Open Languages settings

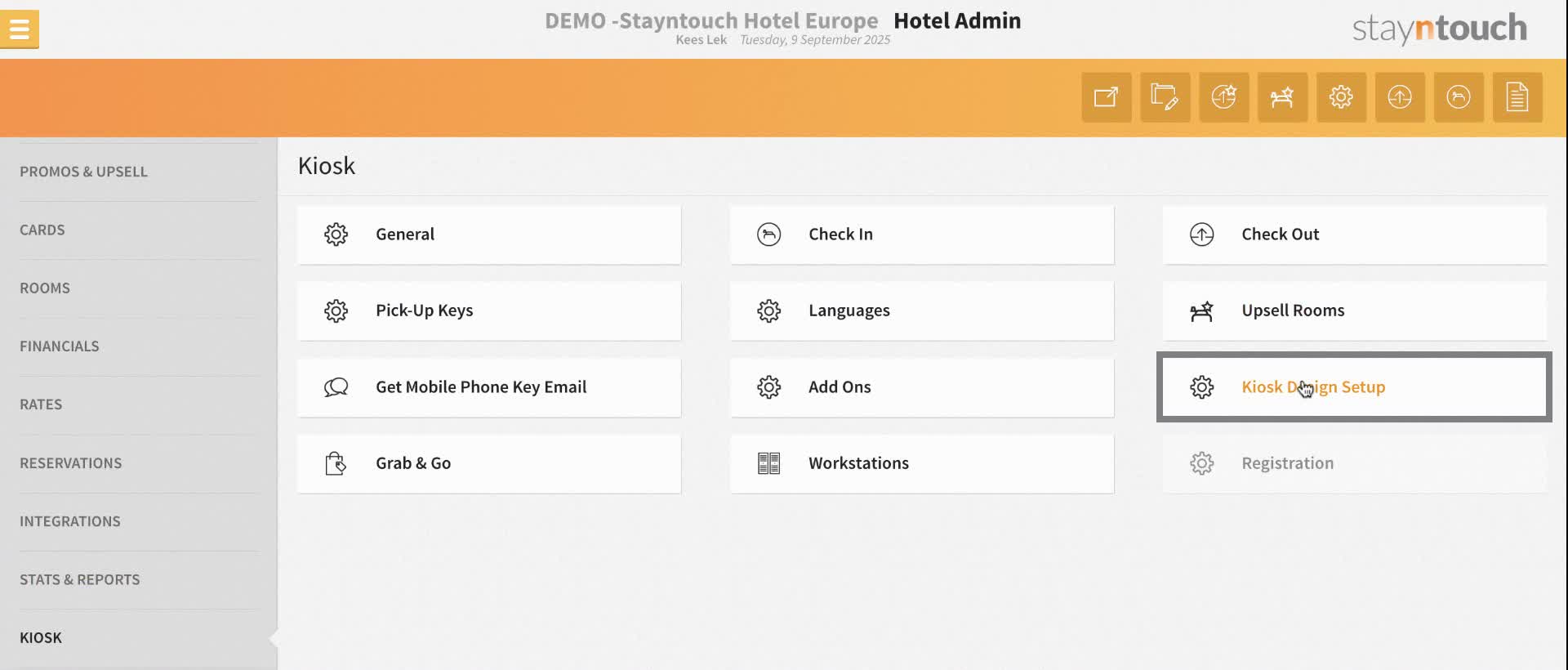pos(922,310)
